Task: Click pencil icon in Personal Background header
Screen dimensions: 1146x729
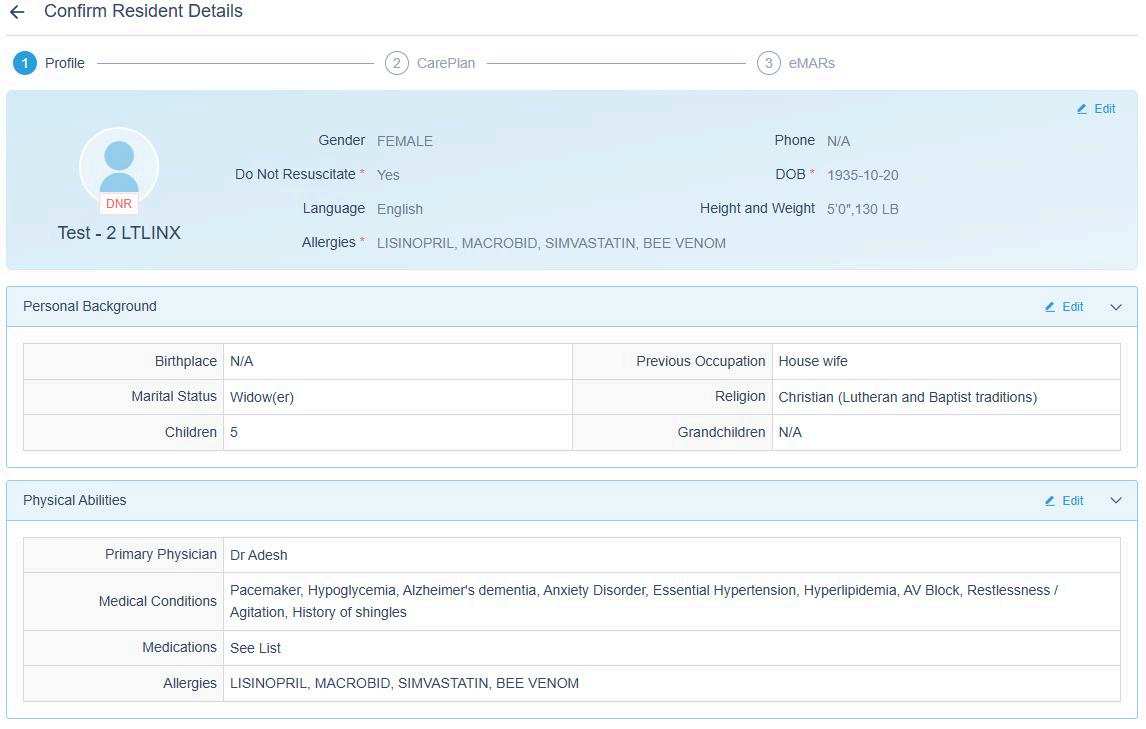Action: [x=1050, y=307]
